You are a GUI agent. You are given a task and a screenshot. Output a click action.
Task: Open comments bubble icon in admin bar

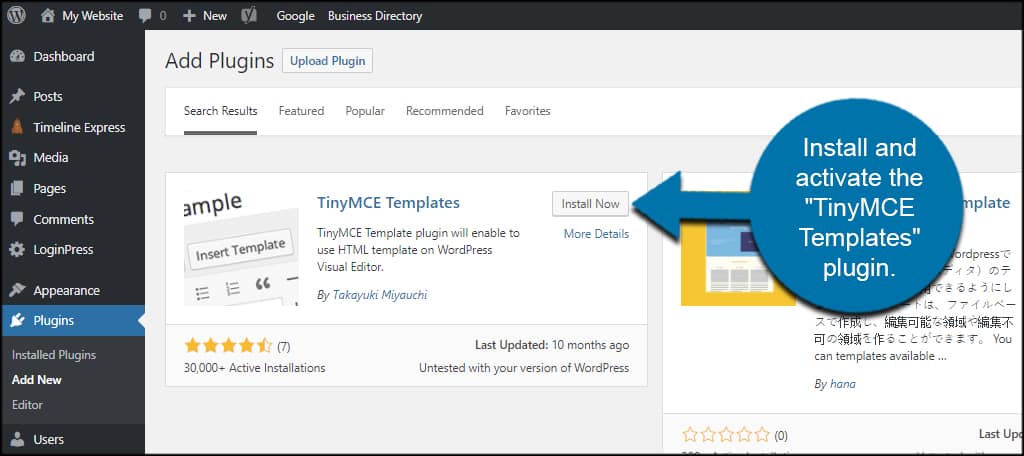click(145, 16)
